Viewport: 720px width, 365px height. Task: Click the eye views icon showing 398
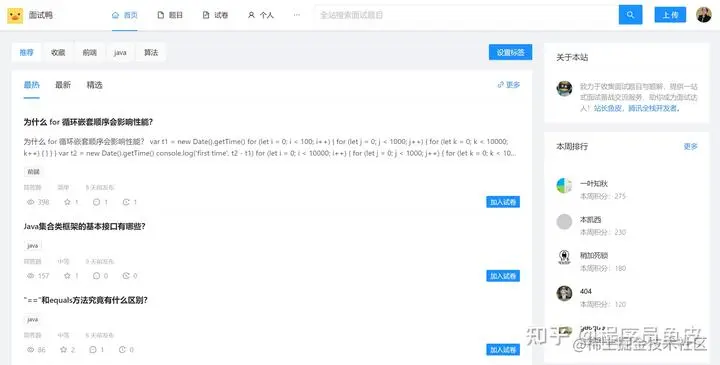click(x=31, y=202)
